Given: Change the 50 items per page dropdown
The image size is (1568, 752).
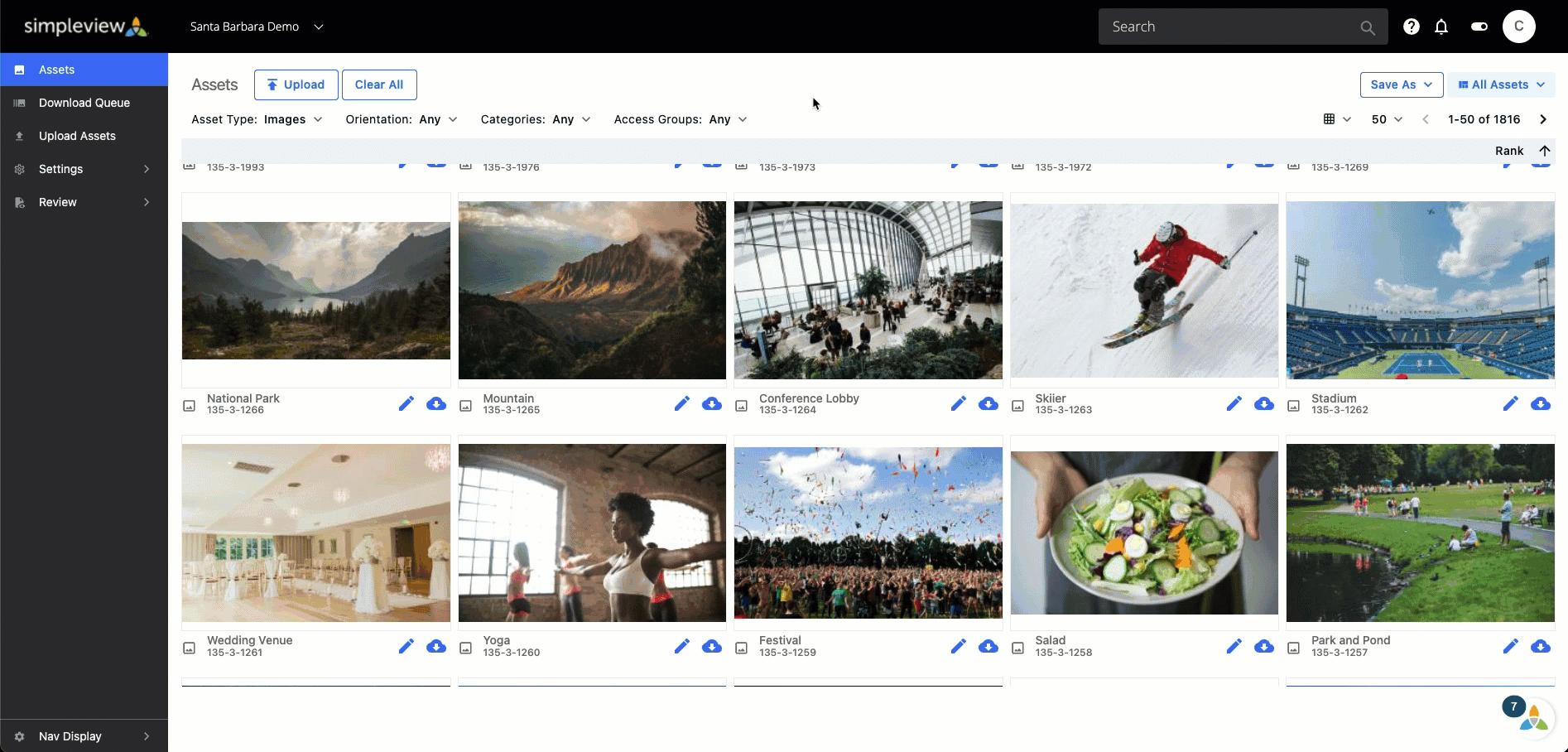Looking at the screenshot, I should pos(1387,119).
